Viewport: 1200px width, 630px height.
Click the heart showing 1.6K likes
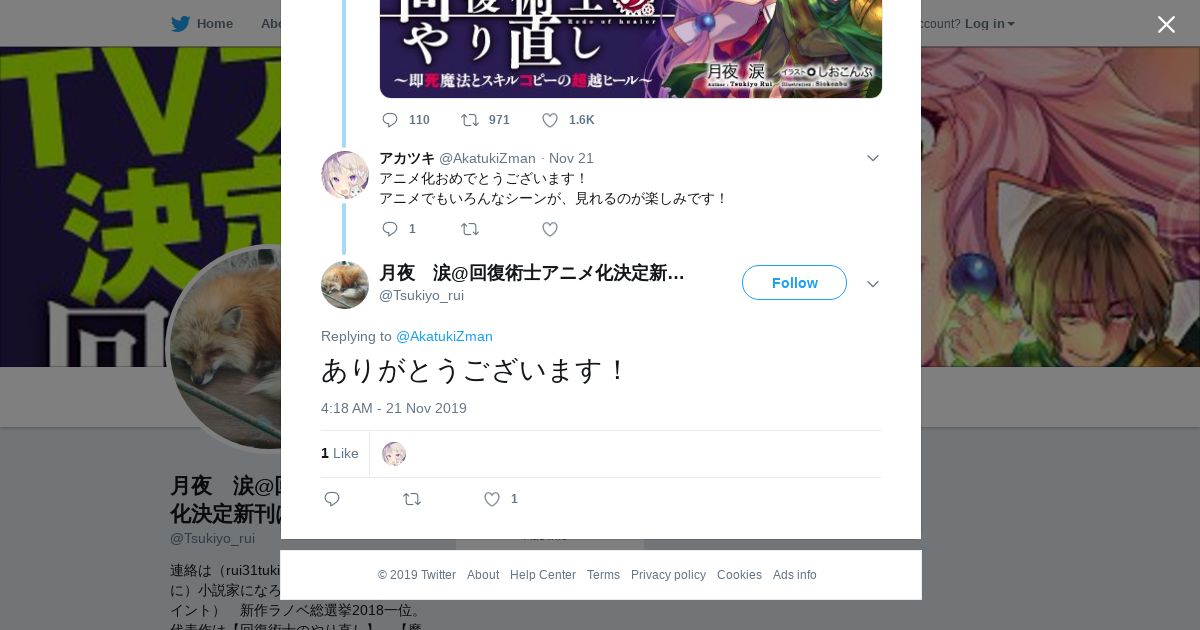click(550, 120)
